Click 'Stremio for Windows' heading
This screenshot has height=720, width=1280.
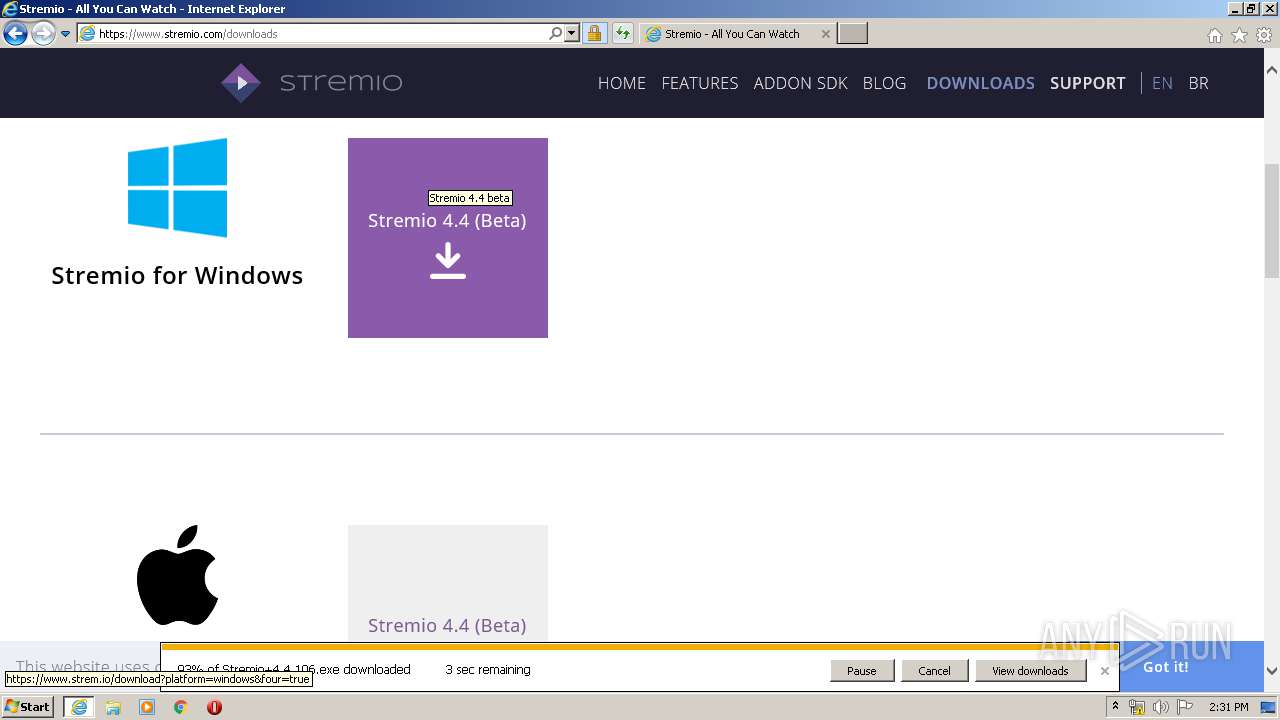tap(177, 275)
